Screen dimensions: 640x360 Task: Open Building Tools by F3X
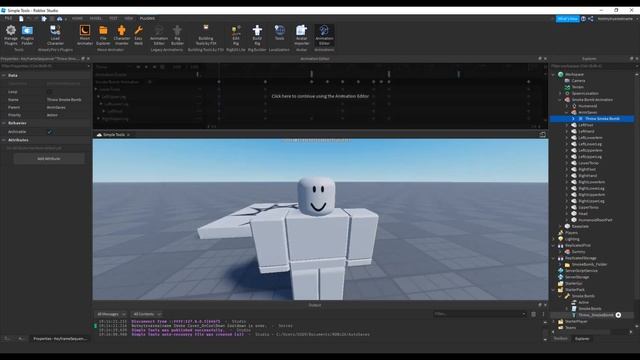click(x=206, y=35)
